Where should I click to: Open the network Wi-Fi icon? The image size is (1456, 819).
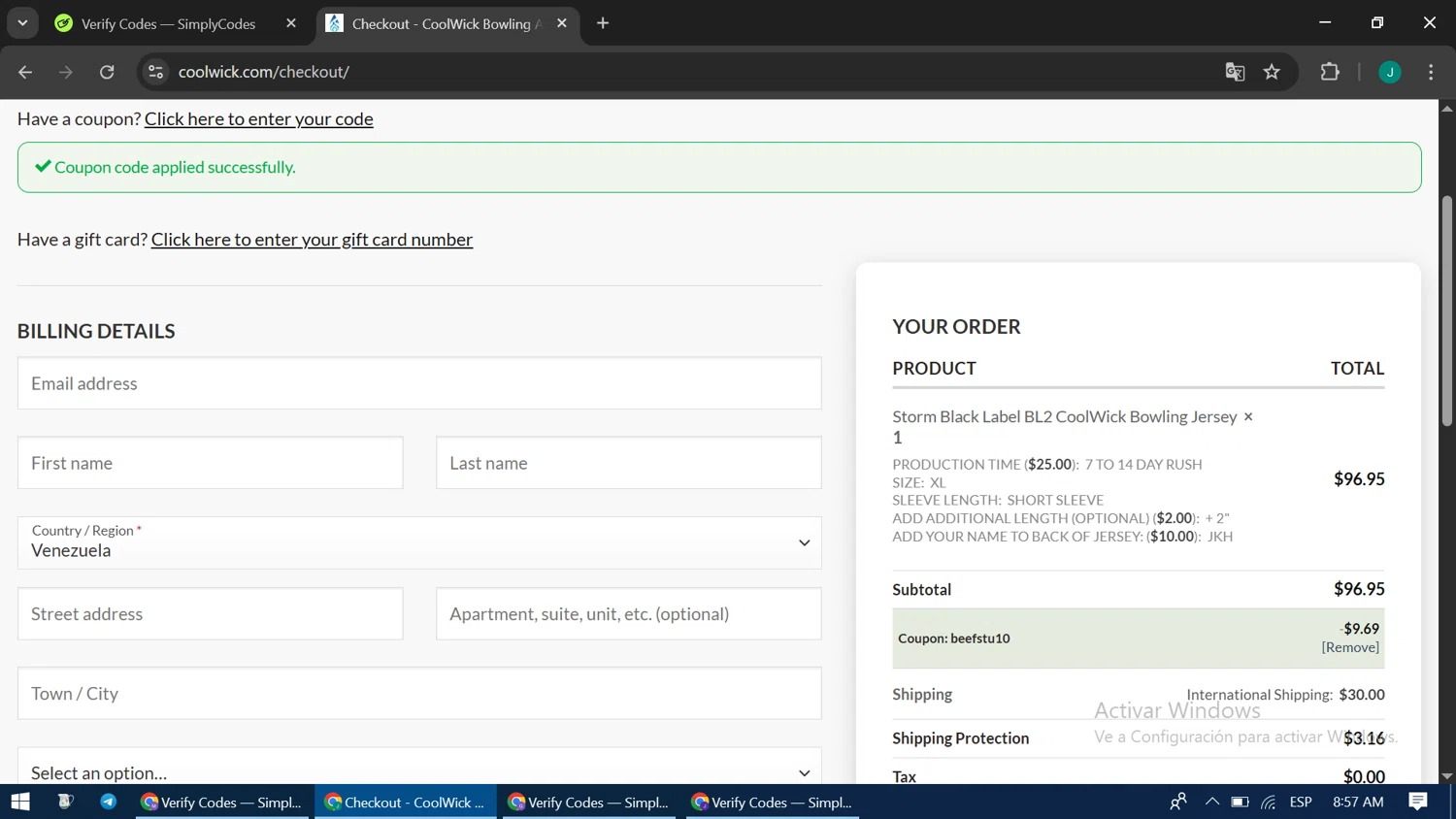1269,802
